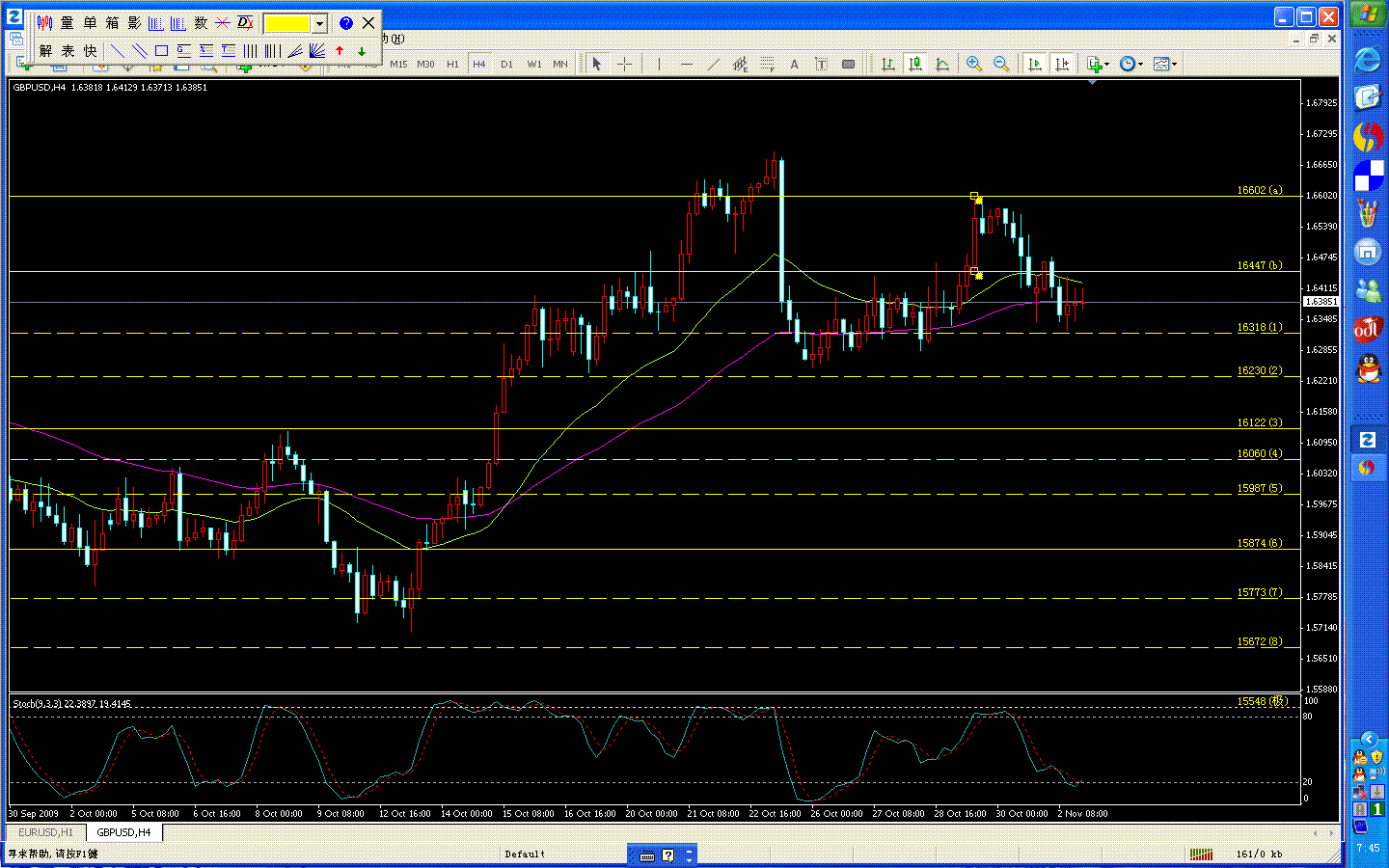1389x868 pixels.
Task: Pick the yellow color swatch
Action: (x=287, y=23)
